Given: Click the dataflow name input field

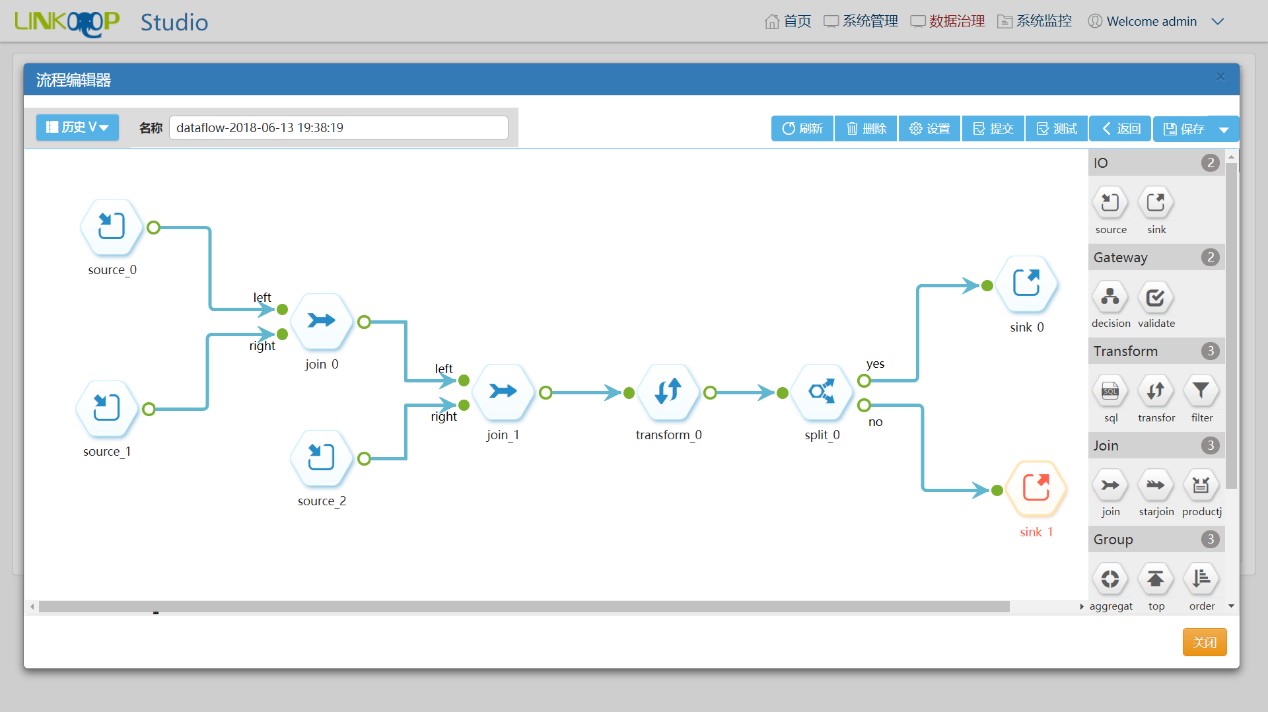Looking at the screenshot, I should point(339,127).
